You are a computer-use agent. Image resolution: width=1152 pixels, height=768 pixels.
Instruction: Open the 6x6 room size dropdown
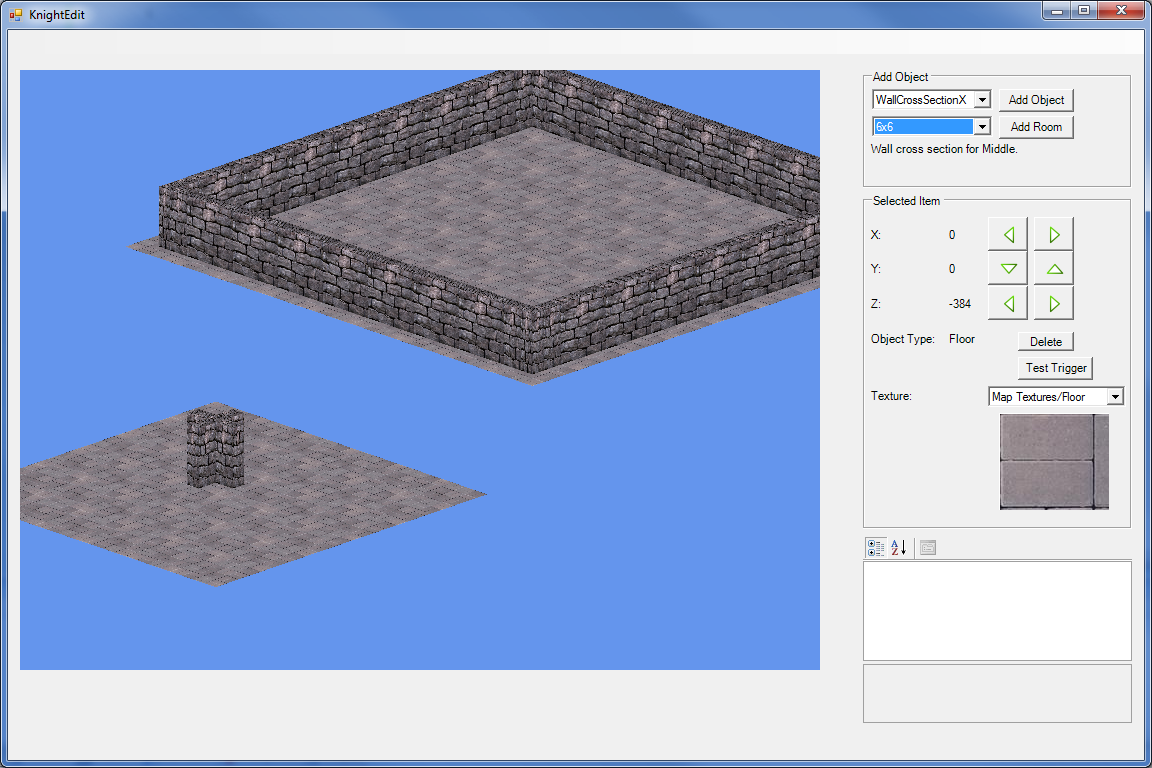click(x=981, y=126)
